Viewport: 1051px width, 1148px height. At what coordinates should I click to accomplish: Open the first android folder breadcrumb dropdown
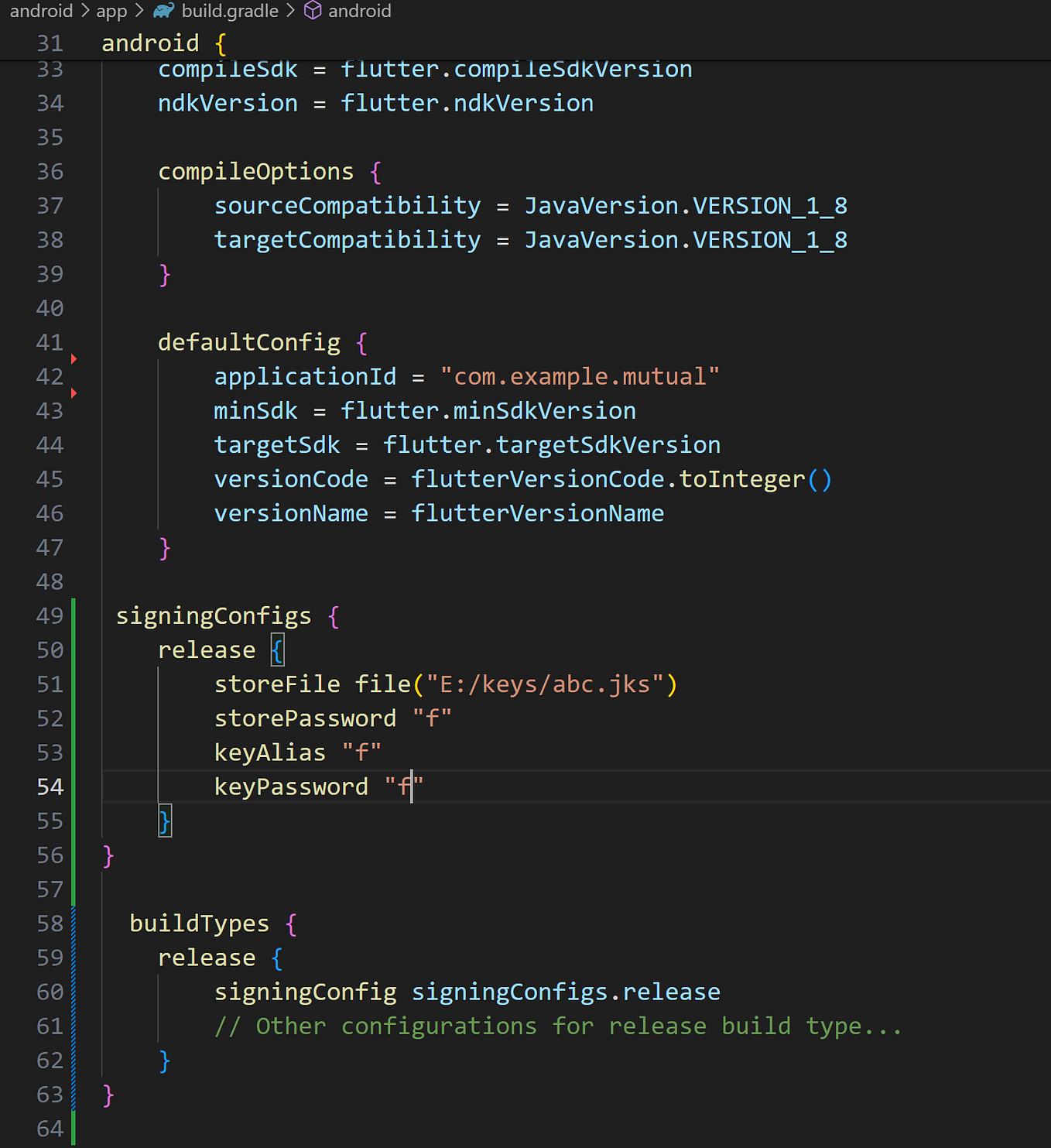[x=41, y=11]
